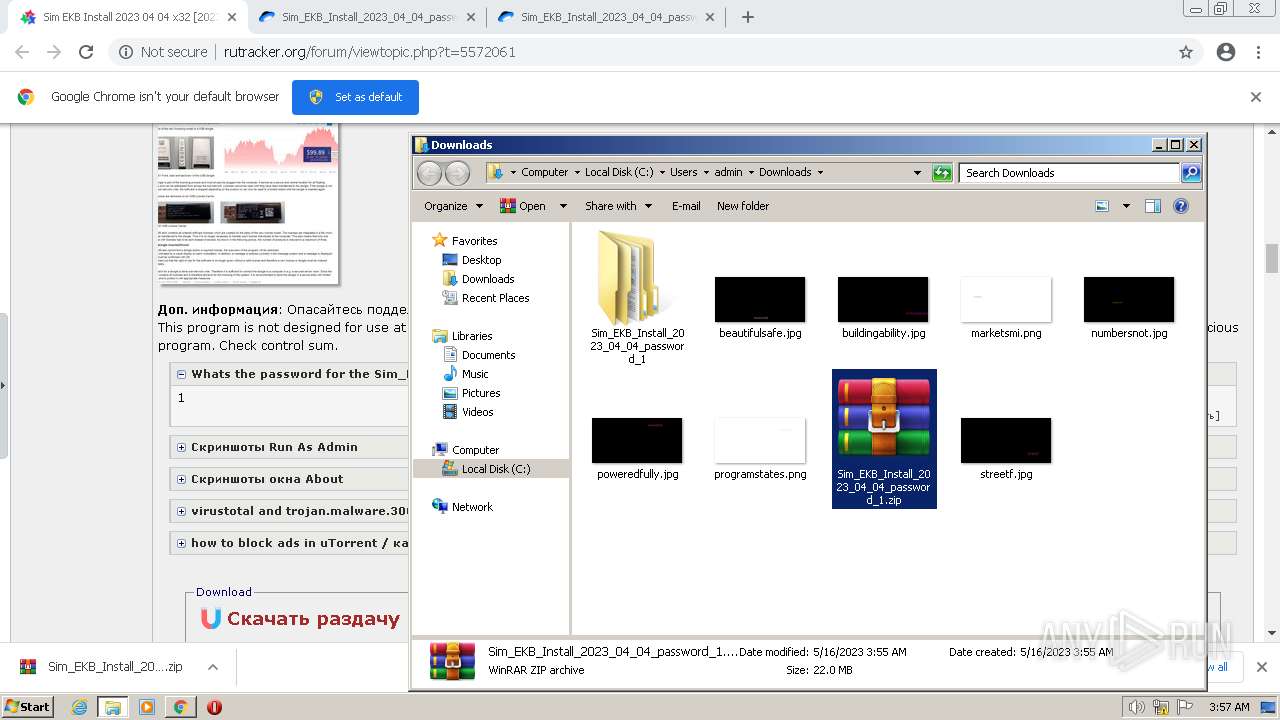Image resolution: width=1280 pixels, height=720 pixels.
Task: Expand options chevron for downloaded zip in Chrome
Action: [x=213, y=667]
